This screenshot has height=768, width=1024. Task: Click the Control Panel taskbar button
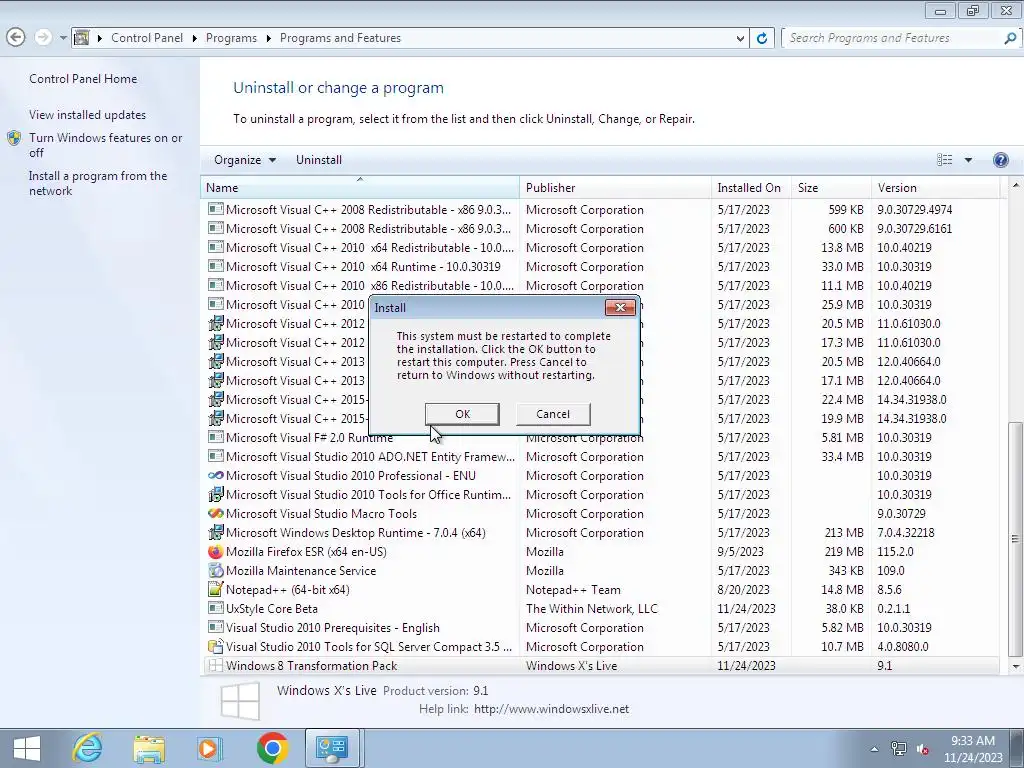pyautogui.click(x=332, y=748)
